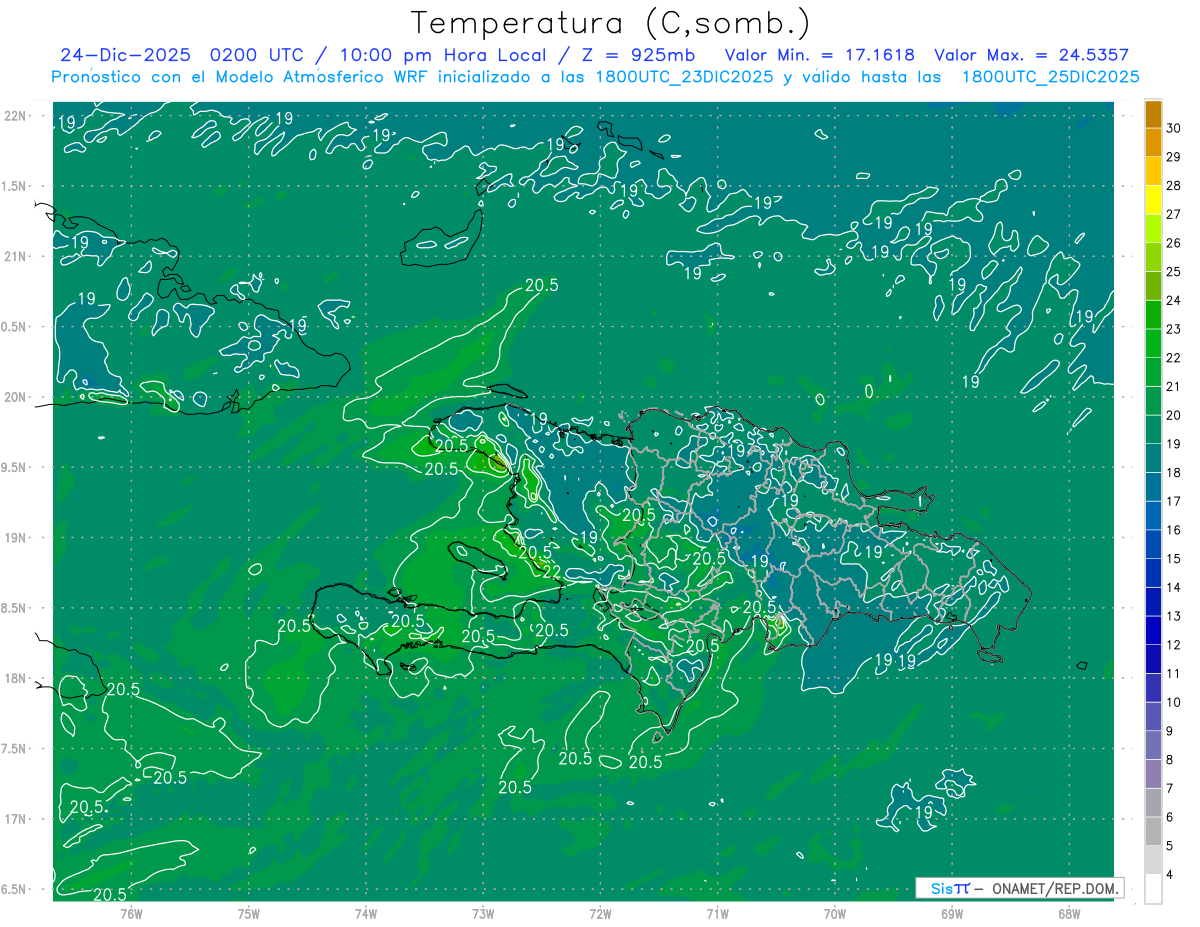This screenshot has width=1200, height=927.
Task: Click the "76W" longitude axis label
Action: click(x=131, y=913)
